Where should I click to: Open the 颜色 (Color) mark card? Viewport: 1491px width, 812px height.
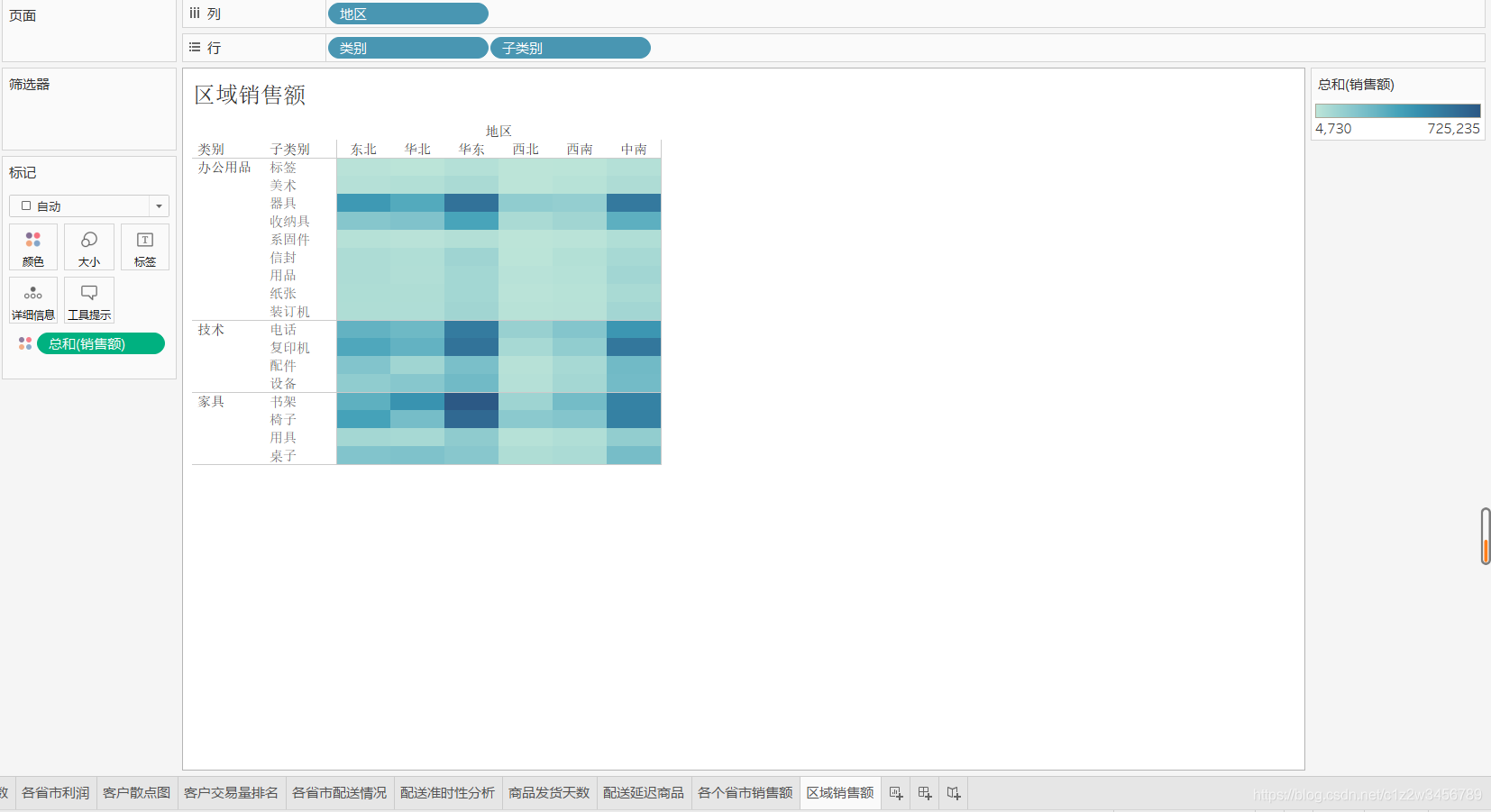tap(33, 247)
